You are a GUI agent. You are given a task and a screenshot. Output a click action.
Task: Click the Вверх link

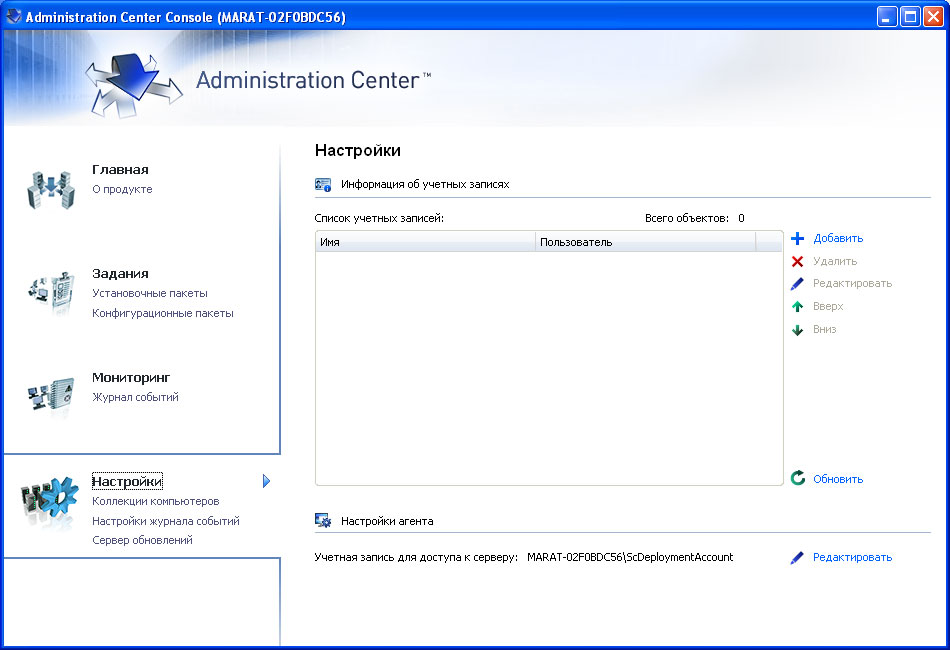pos(828,307)
